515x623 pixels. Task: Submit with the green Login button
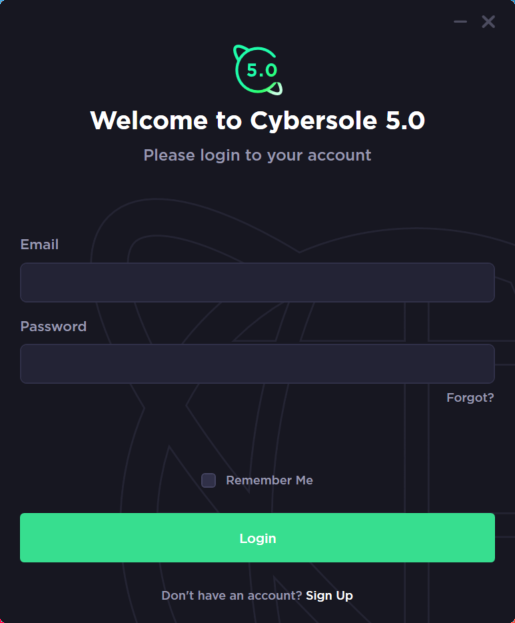[258, 538]
